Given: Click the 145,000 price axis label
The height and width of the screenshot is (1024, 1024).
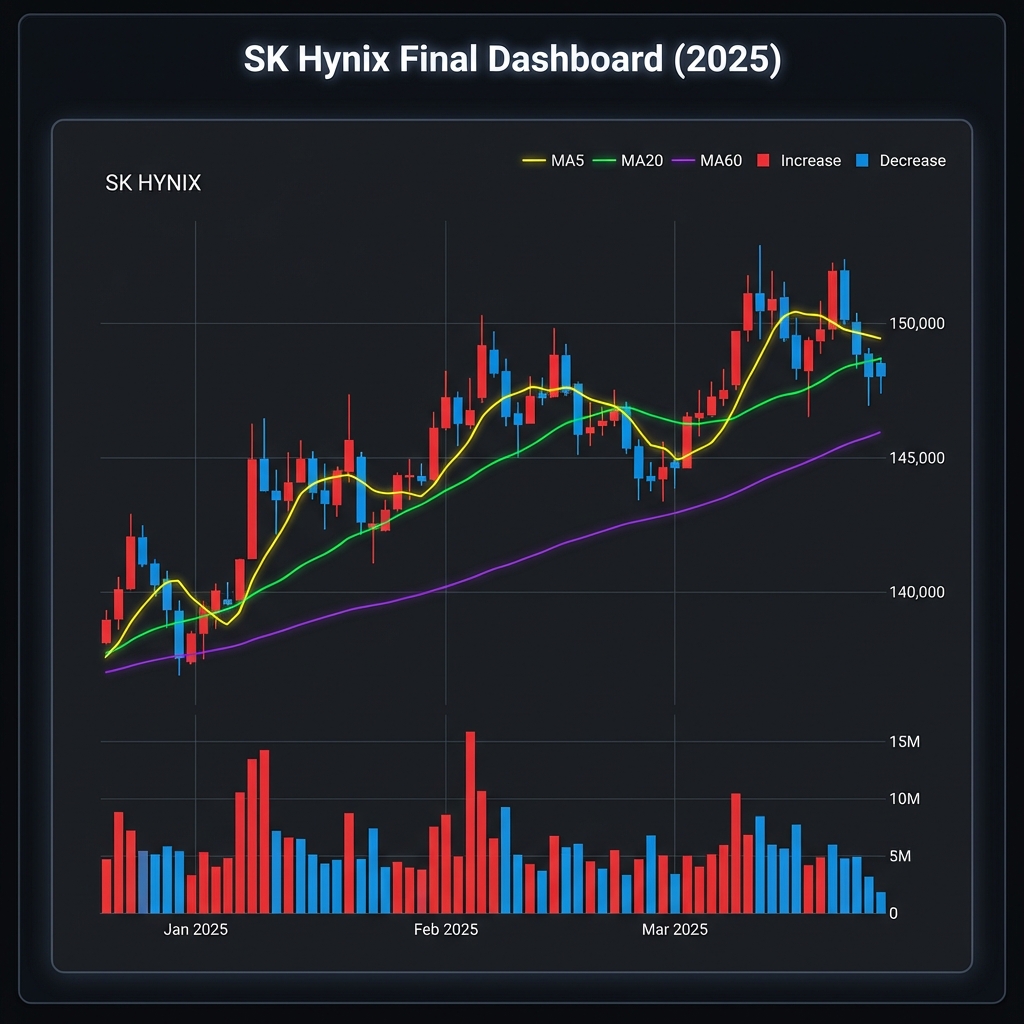Looking at the screenshot, I should pos(917,458).
